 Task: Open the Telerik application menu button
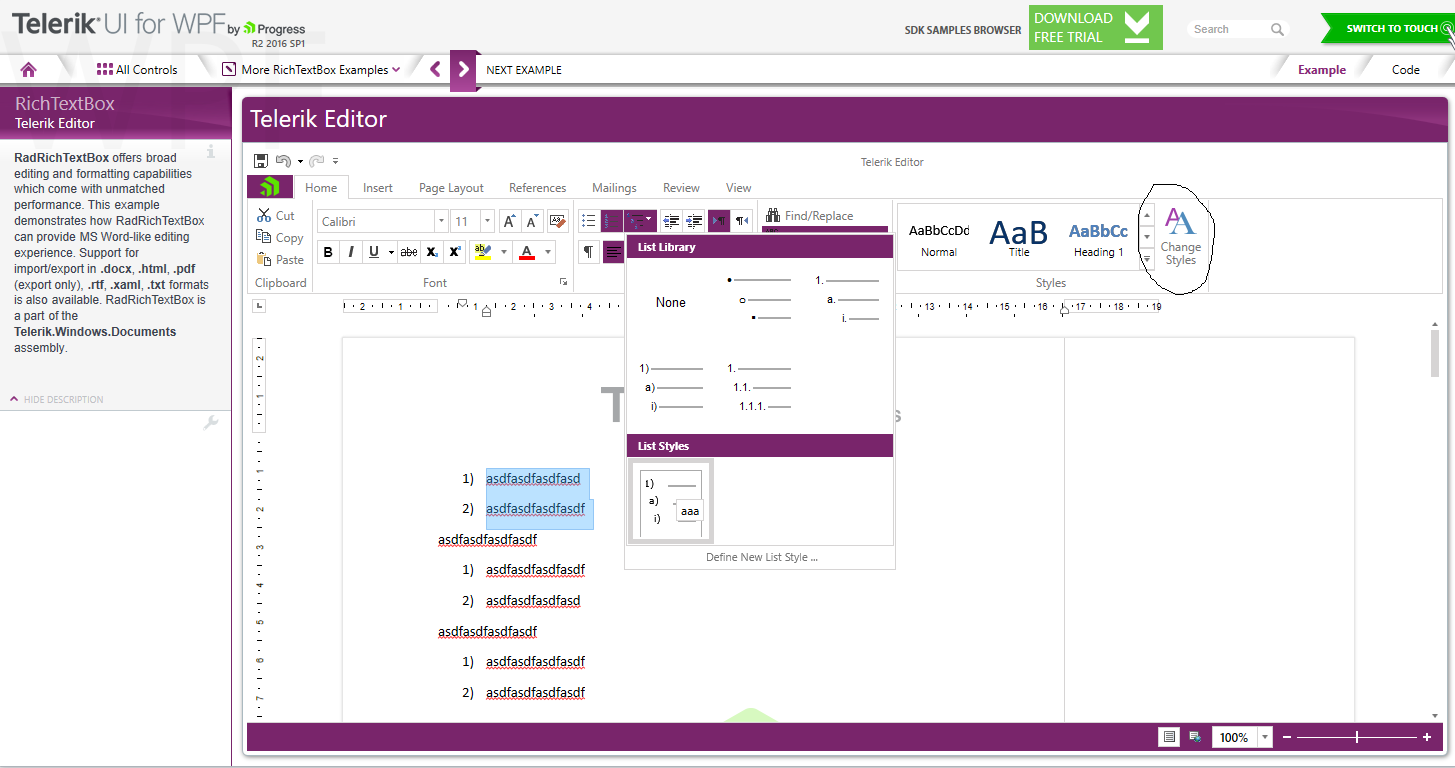click(x=270, y=187)
